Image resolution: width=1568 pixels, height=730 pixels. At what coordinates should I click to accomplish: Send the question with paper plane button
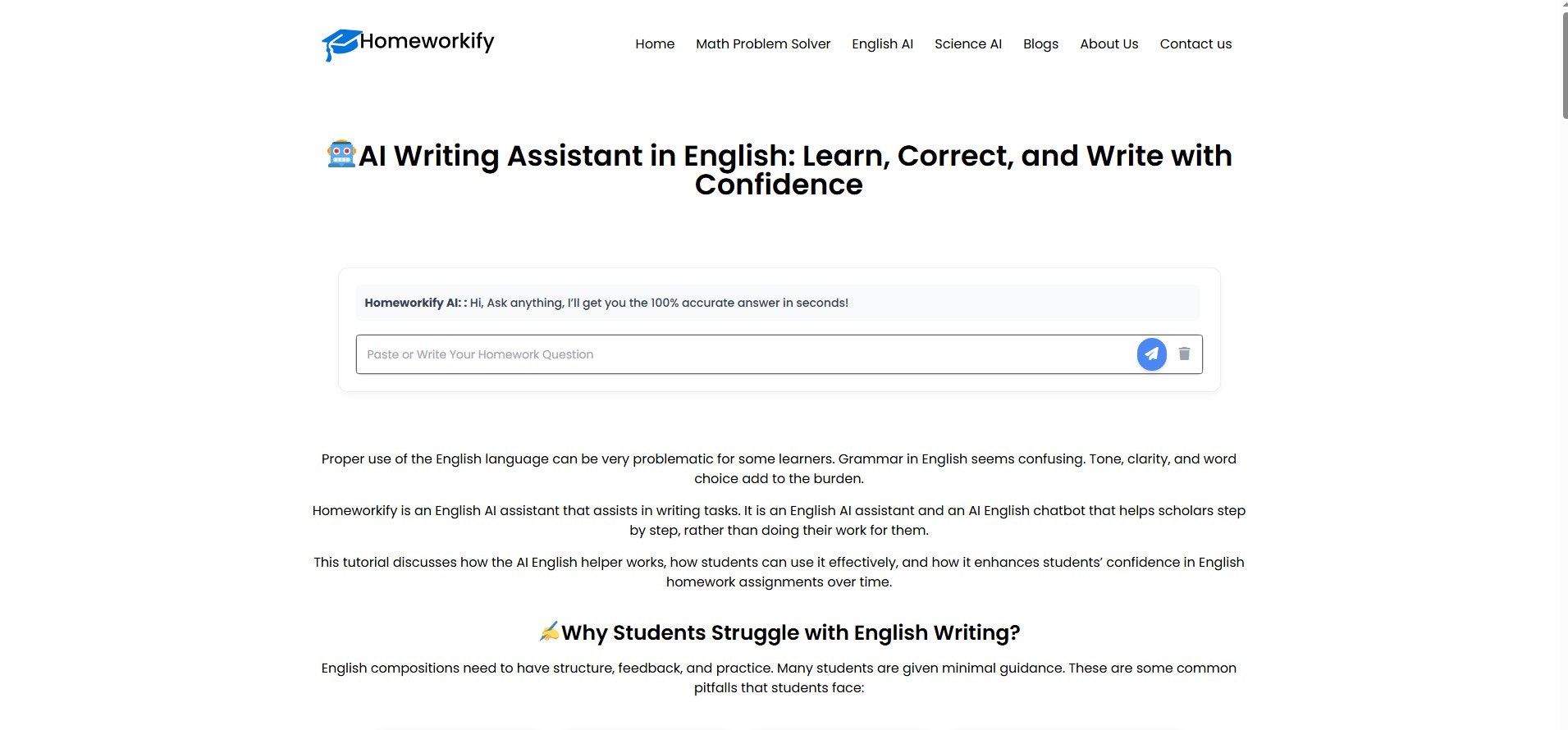pos(1151,354)
